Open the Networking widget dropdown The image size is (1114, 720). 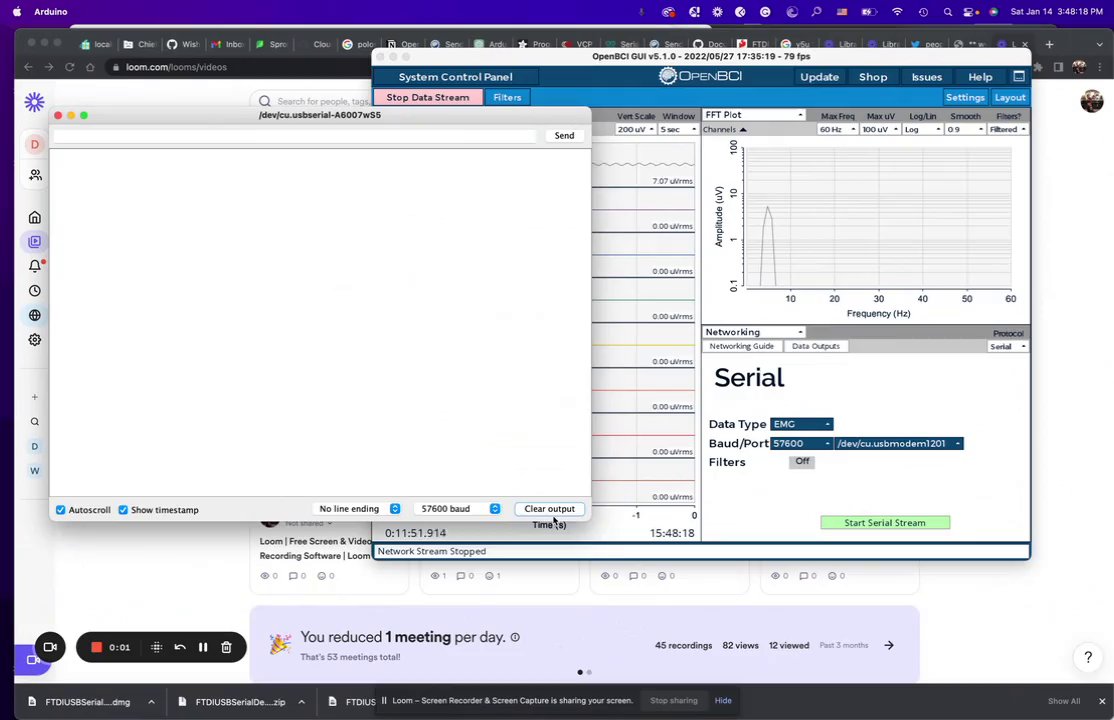753,332
